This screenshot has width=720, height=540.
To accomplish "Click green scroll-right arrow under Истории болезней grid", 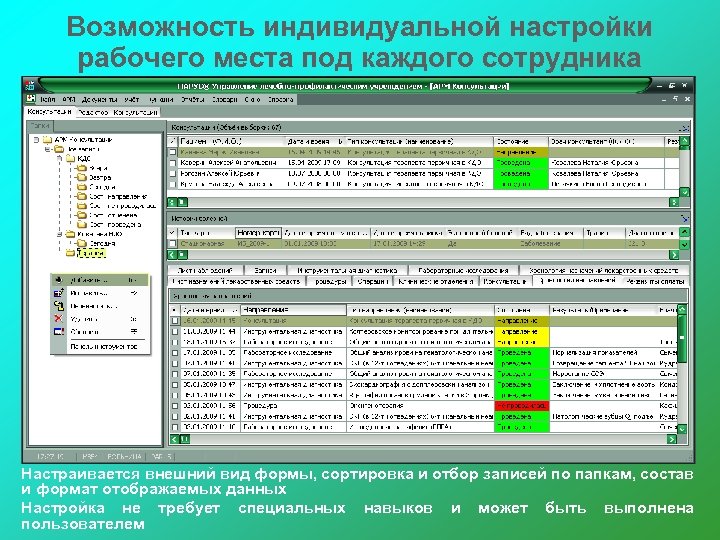I will [x=674, y=254].
